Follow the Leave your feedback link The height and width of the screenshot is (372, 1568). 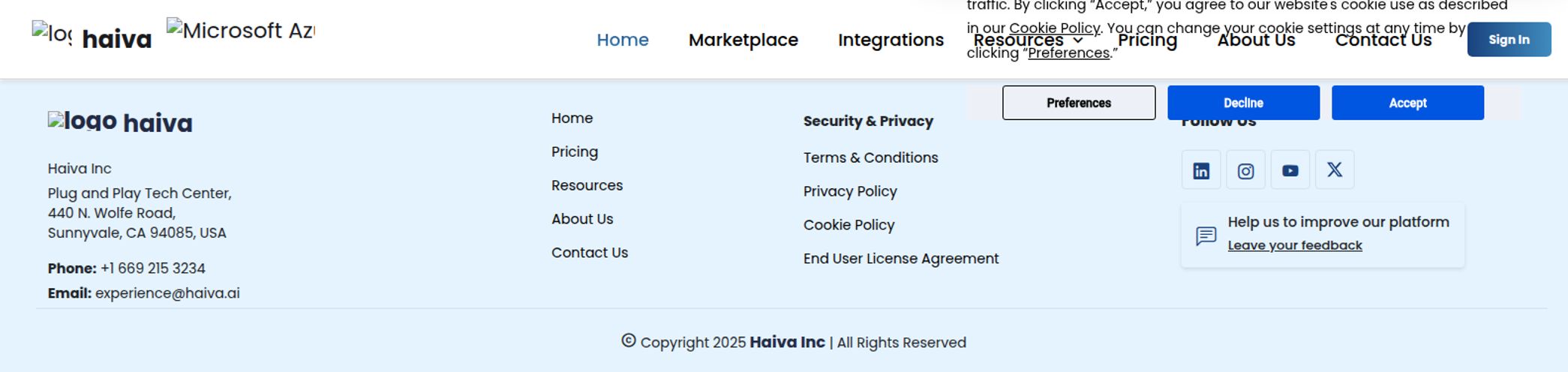pyautogui.click(x=1294, y=245)
